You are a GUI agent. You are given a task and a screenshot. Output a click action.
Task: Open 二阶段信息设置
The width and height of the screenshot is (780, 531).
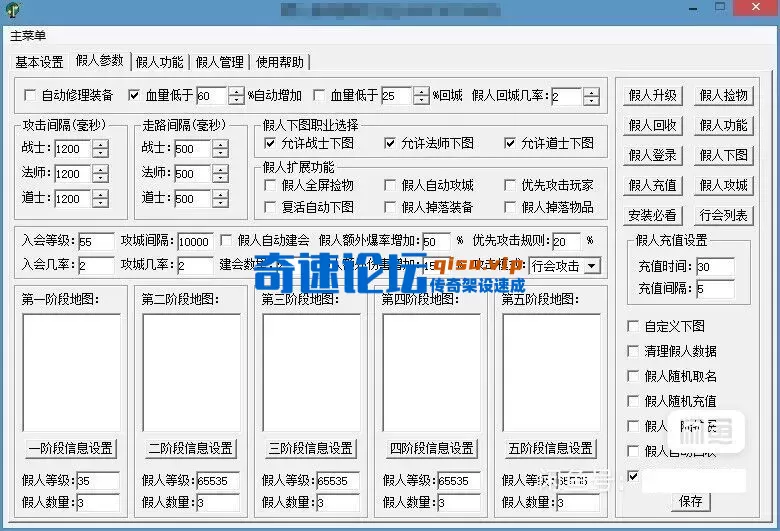tap(191, 448)
